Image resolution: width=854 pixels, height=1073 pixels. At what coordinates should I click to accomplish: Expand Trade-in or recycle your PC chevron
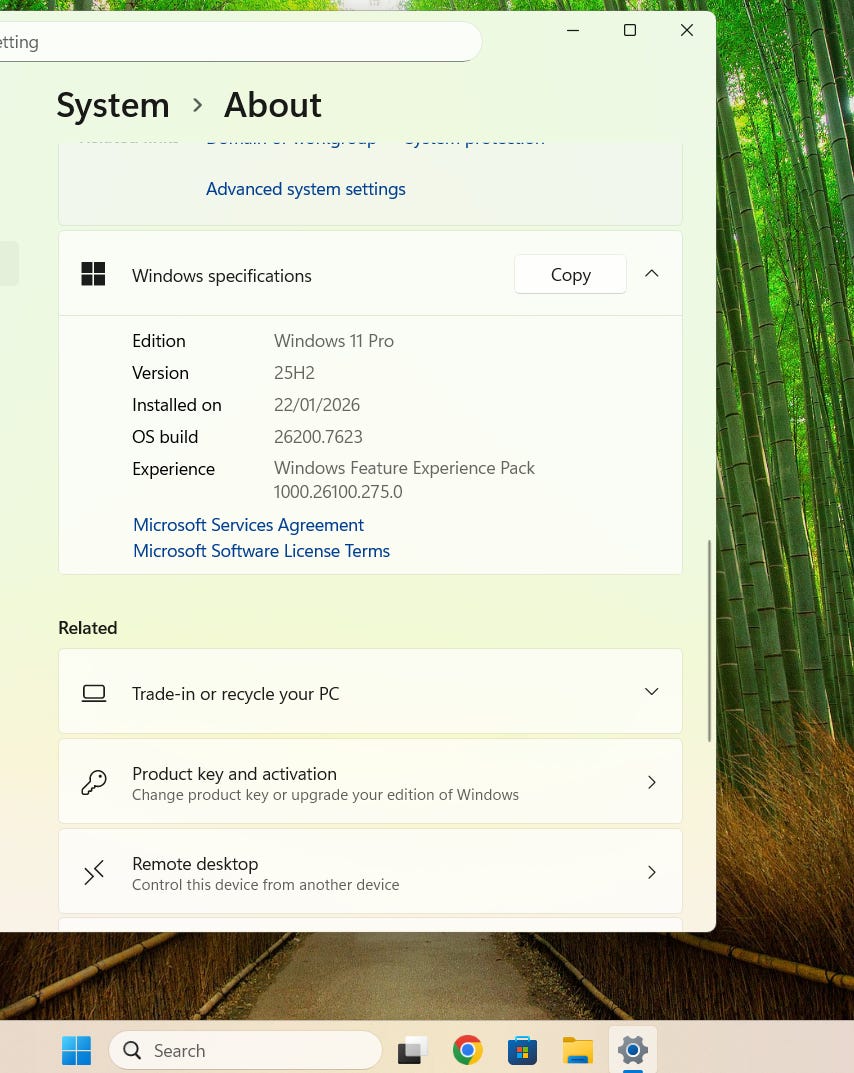coord(651,692)
